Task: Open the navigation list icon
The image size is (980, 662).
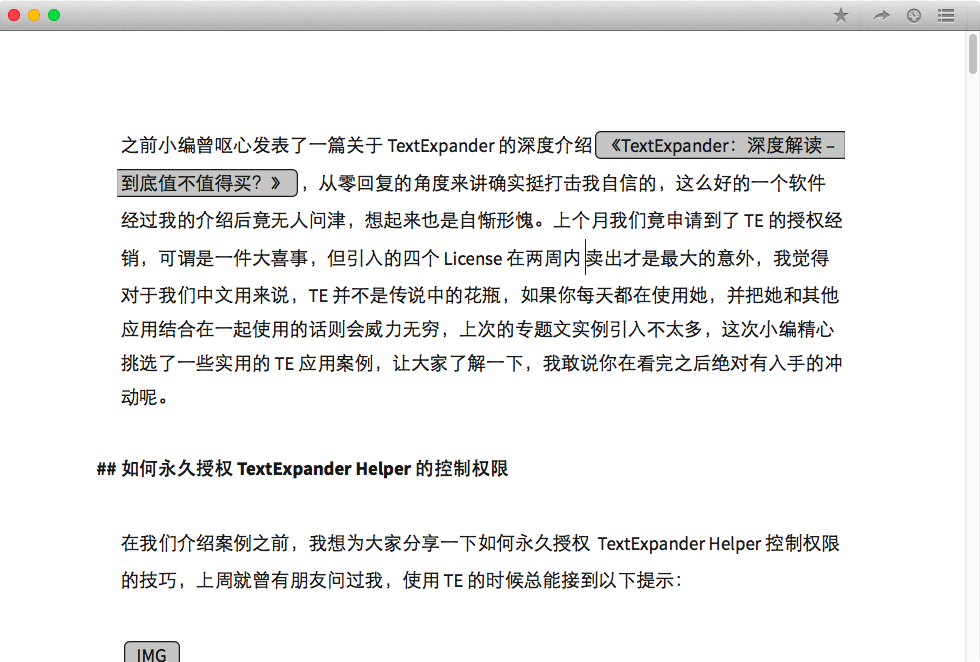Action: pos(946,16)
